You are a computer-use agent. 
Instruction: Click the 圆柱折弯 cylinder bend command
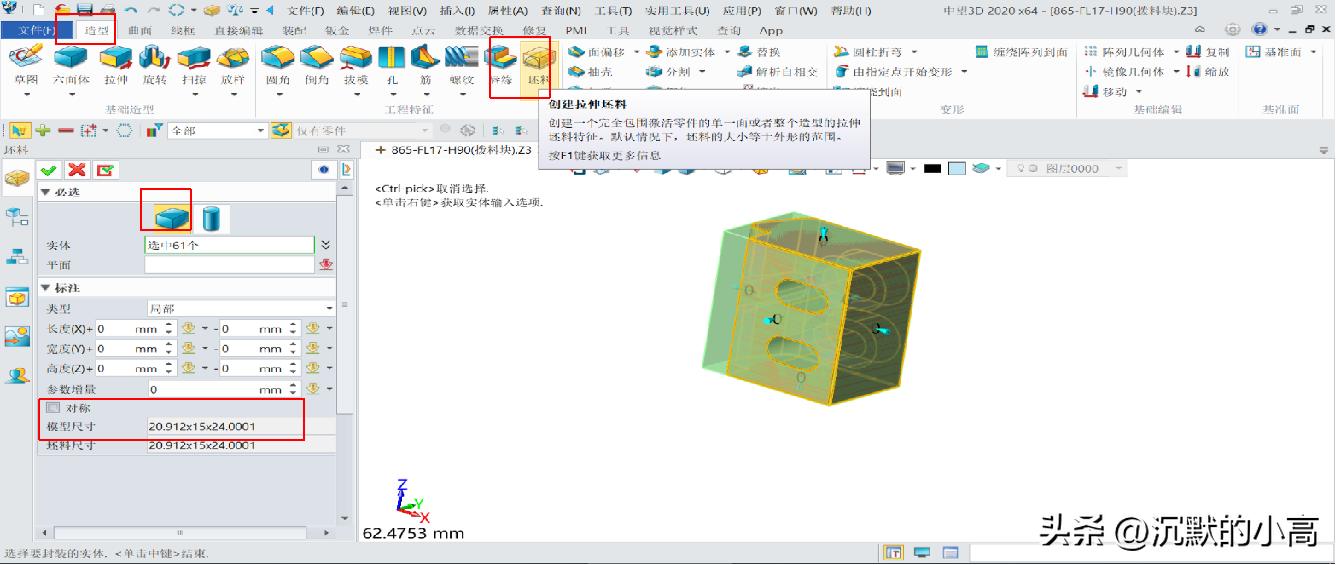click(x=867, y=52)
